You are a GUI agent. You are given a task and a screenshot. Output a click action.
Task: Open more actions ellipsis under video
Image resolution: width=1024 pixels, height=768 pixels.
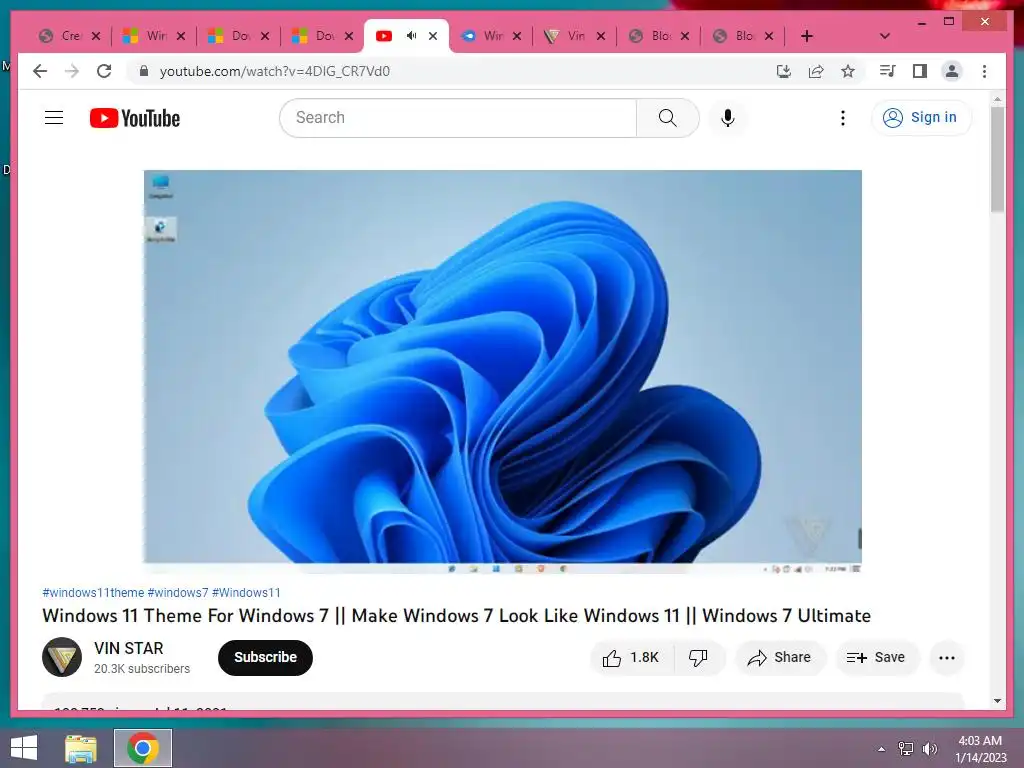(947, 658)
